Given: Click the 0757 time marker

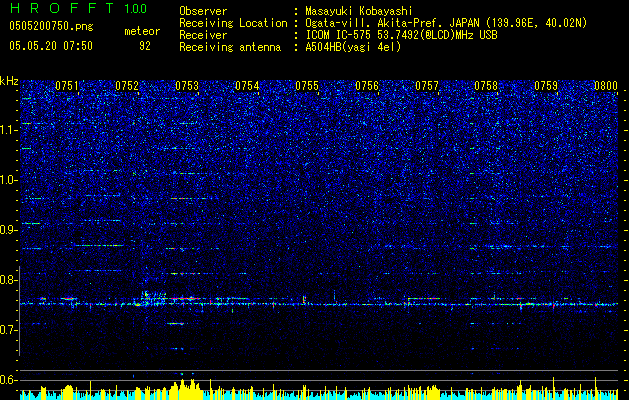Looking at the screenshot, I should point(427,86).
